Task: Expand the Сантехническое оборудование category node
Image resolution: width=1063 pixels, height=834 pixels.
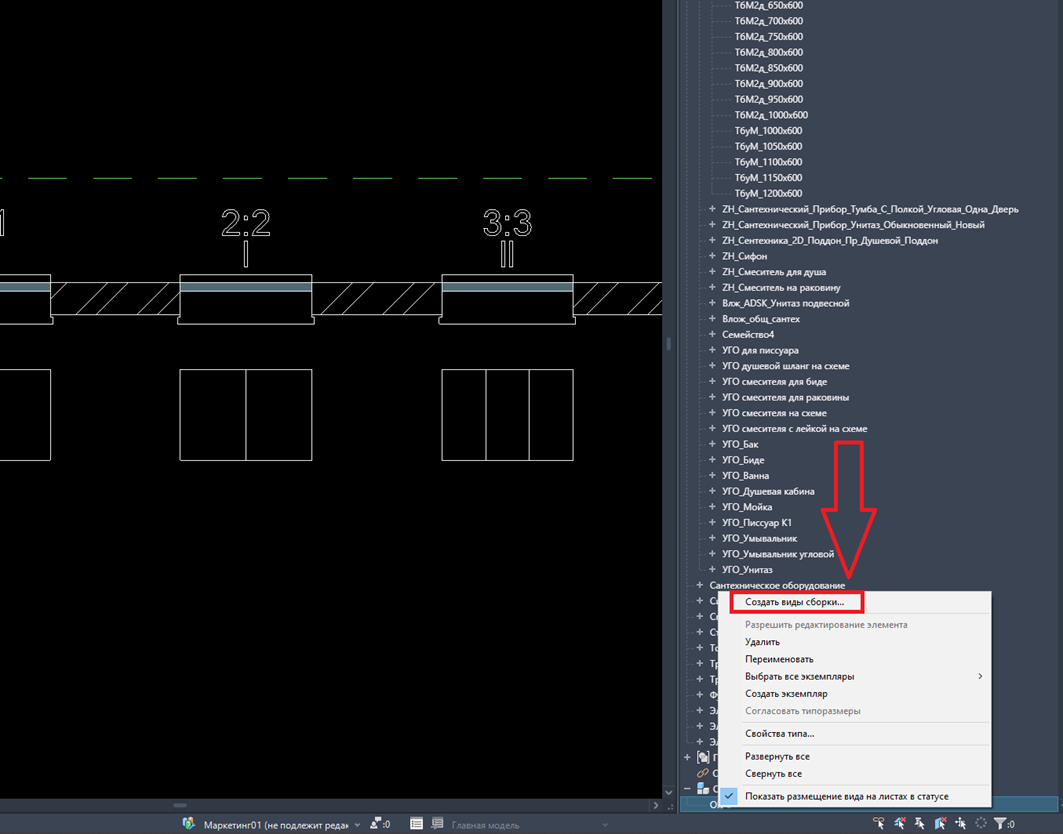Action: coord(700,584)
